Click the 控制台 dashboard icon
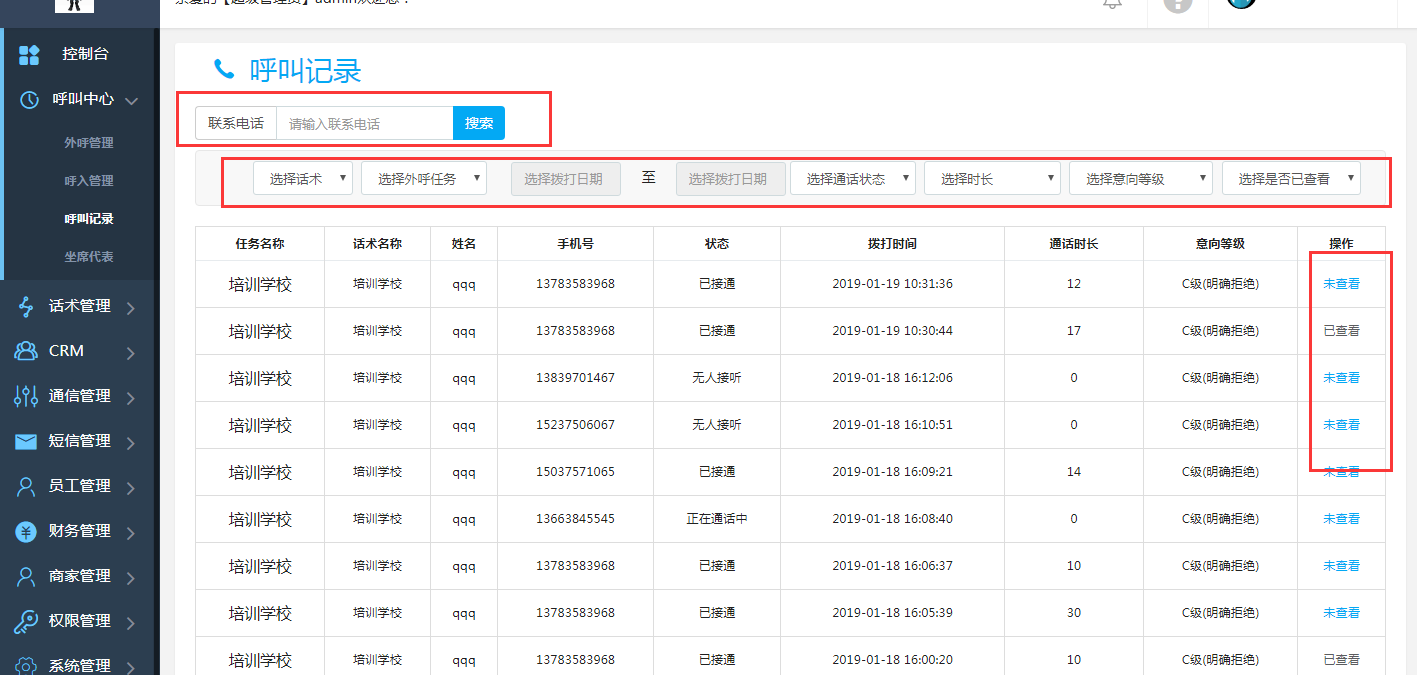 click(29, 55)
